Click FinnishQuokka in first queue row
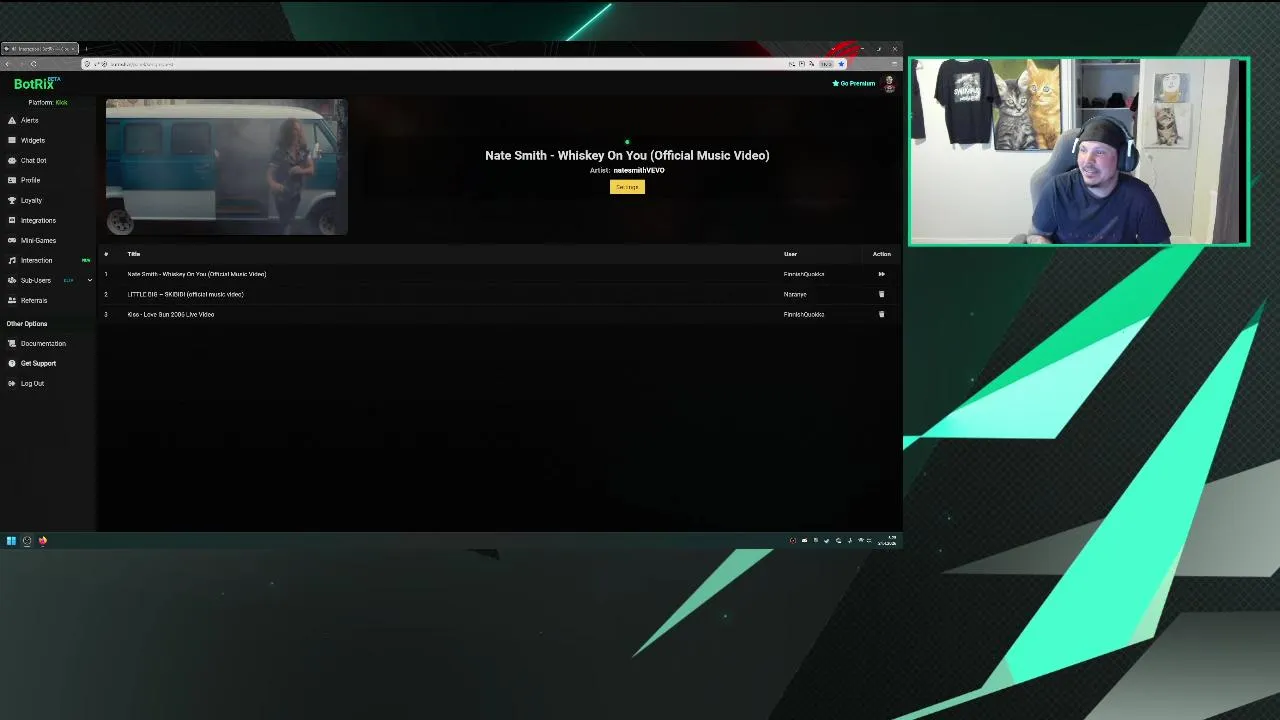Image resolution: width=1280 pixels, height=720 pixels. [804, 274]
